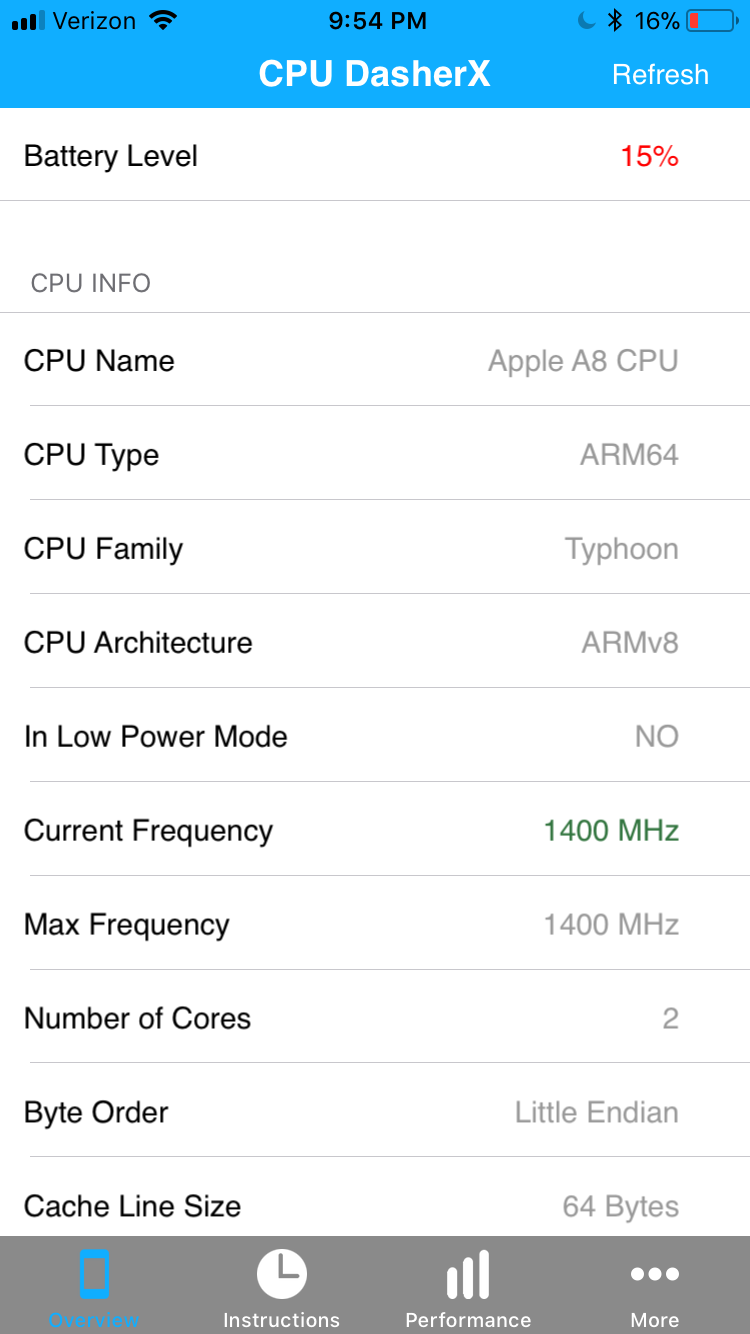Tap the More three-dots icon
This screenshot has width=750, height=1334.
click(x=655, y=1274)
